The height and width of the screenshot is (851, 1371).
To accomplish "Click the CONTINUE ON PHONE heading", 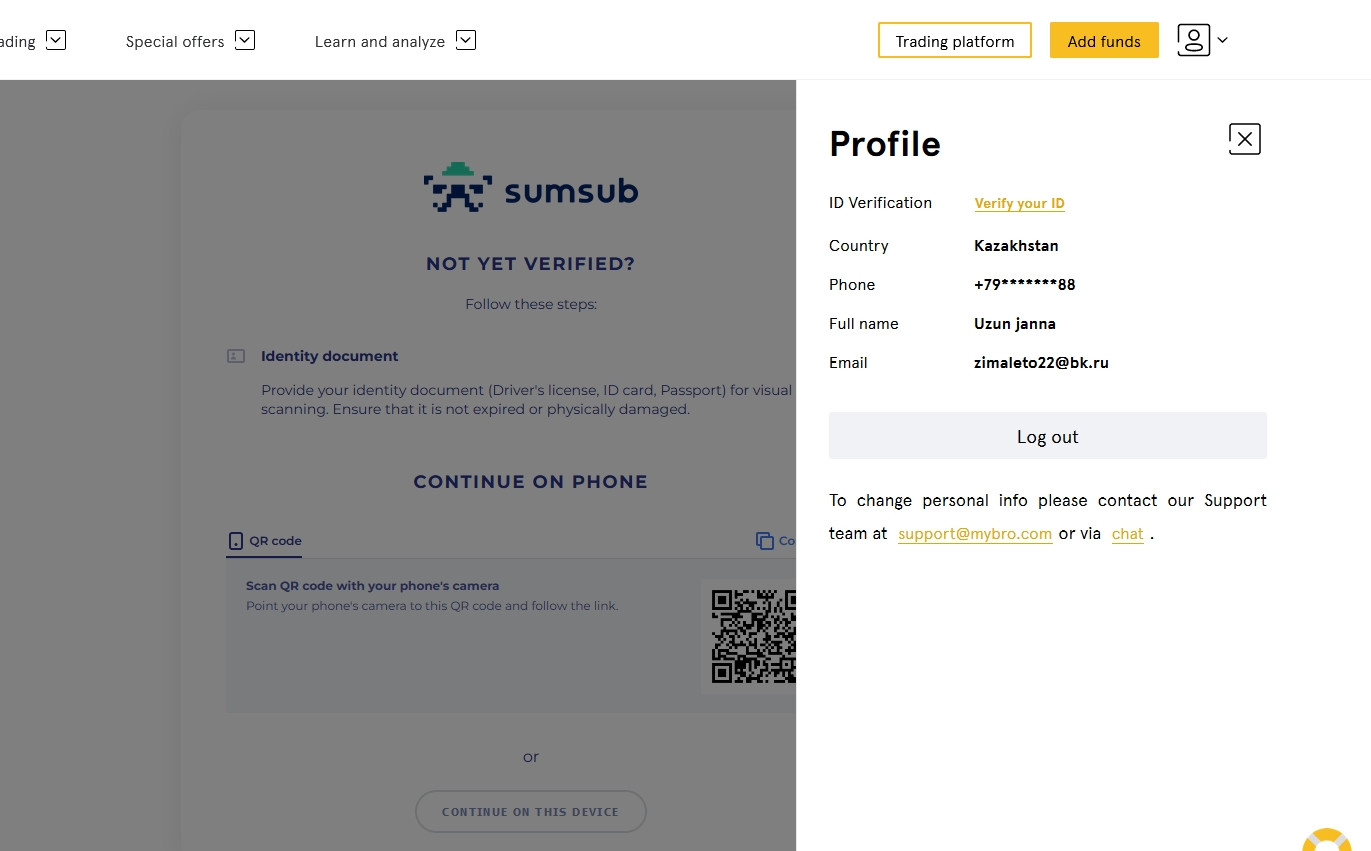I will coord(530,481).
